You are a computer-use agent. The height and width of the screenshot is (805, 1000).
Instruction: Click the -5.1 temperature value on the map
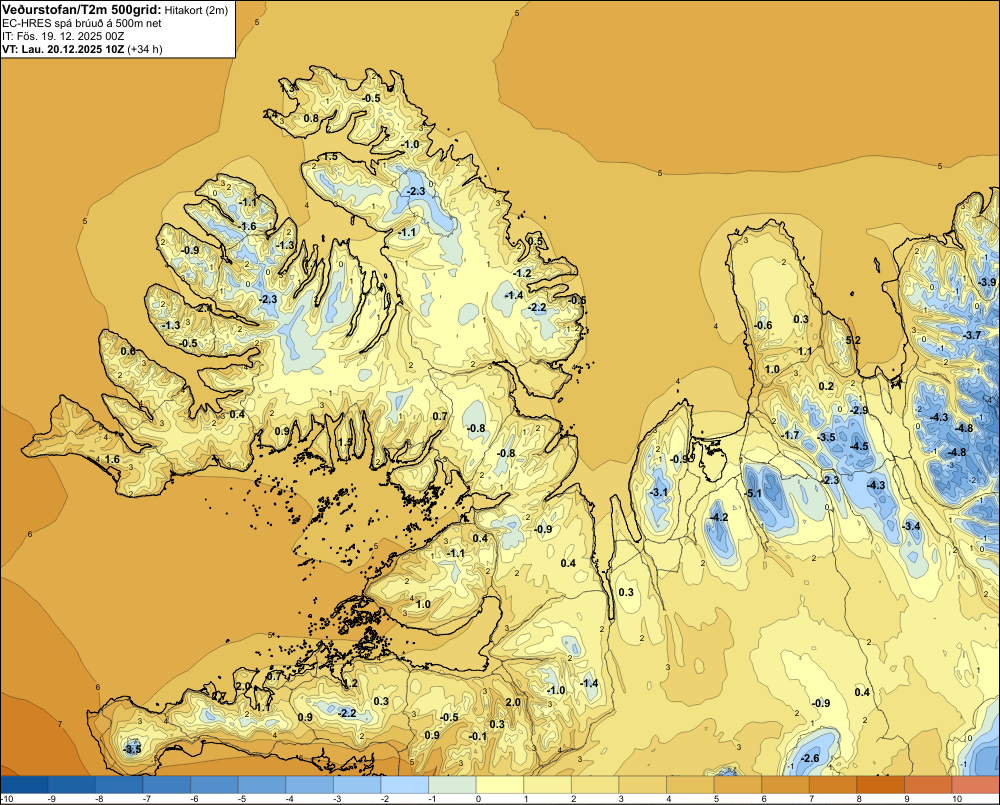point(753,493)
